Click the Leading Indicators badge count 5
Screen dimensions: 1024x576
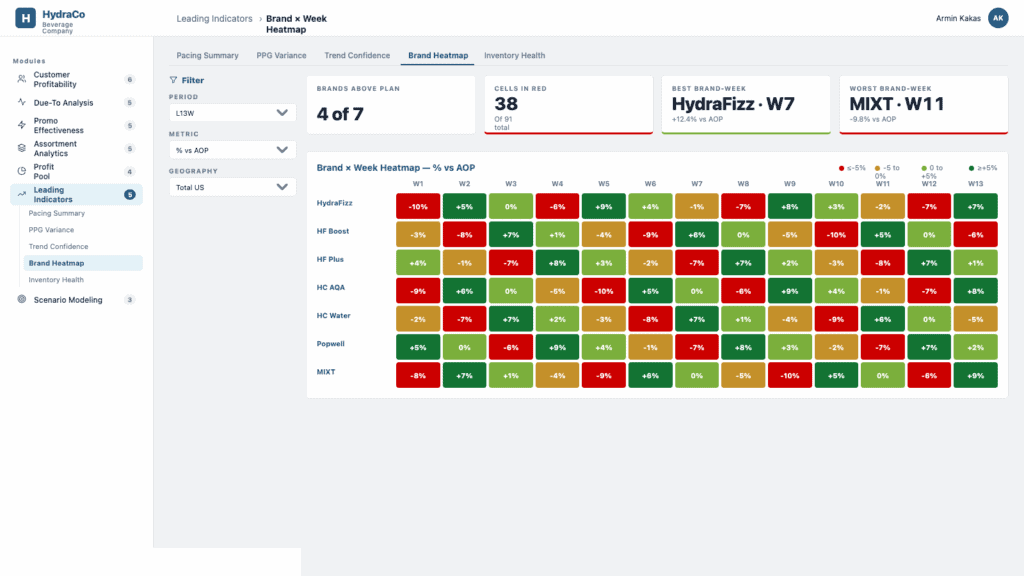129,195
